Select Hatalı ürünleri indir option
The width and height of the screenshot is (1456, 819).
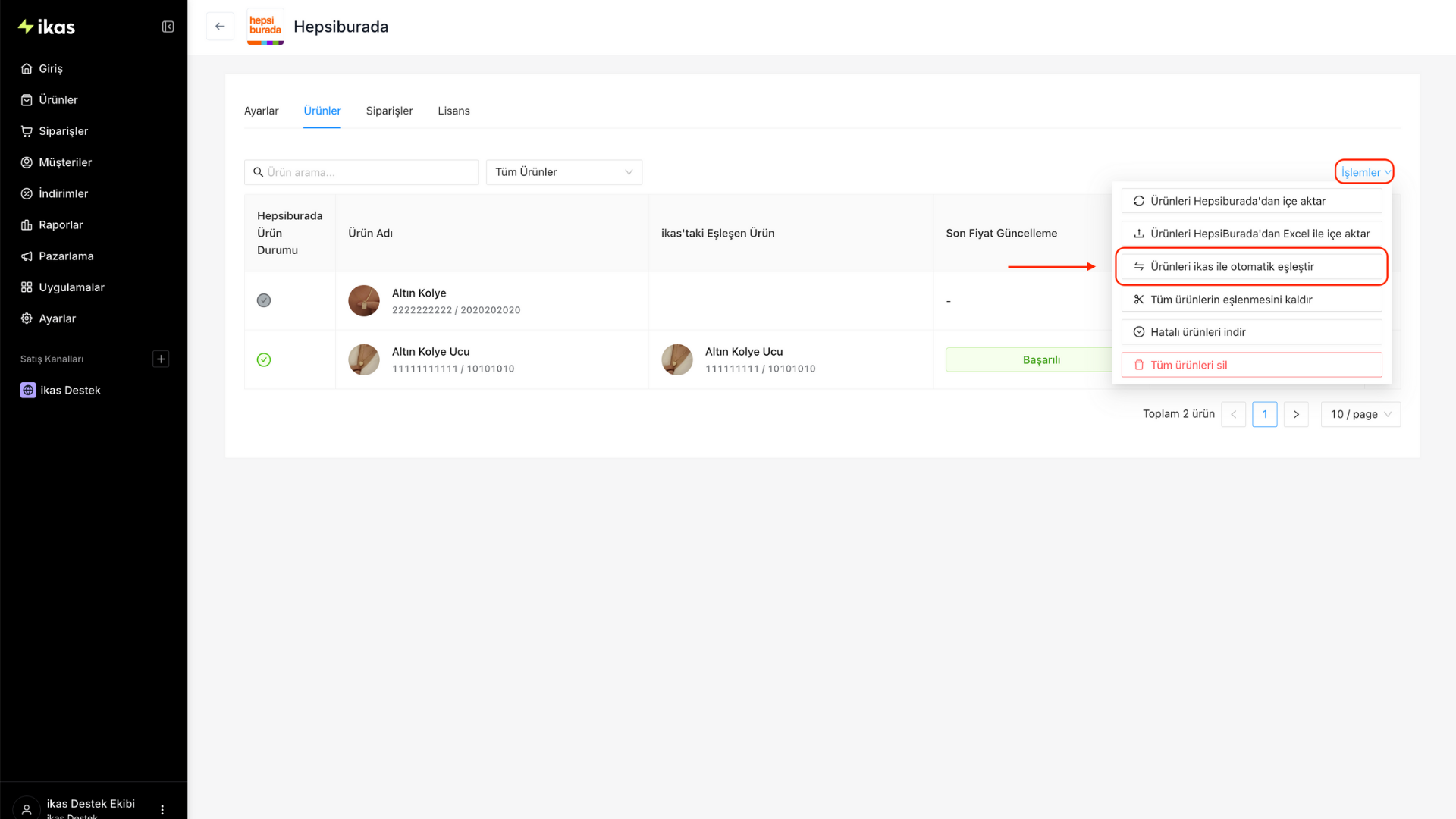[1251, 332]
